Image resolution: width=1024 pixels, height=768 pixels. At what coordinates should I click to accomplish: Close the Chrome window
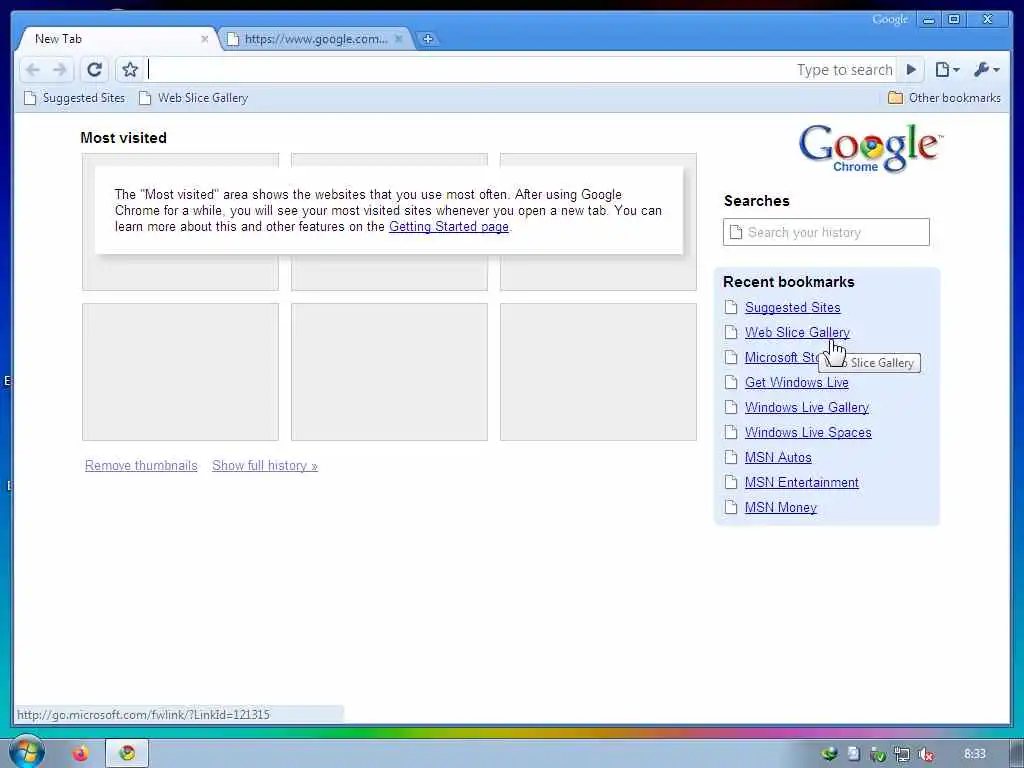pyautogui.click(x=988, y=20)
